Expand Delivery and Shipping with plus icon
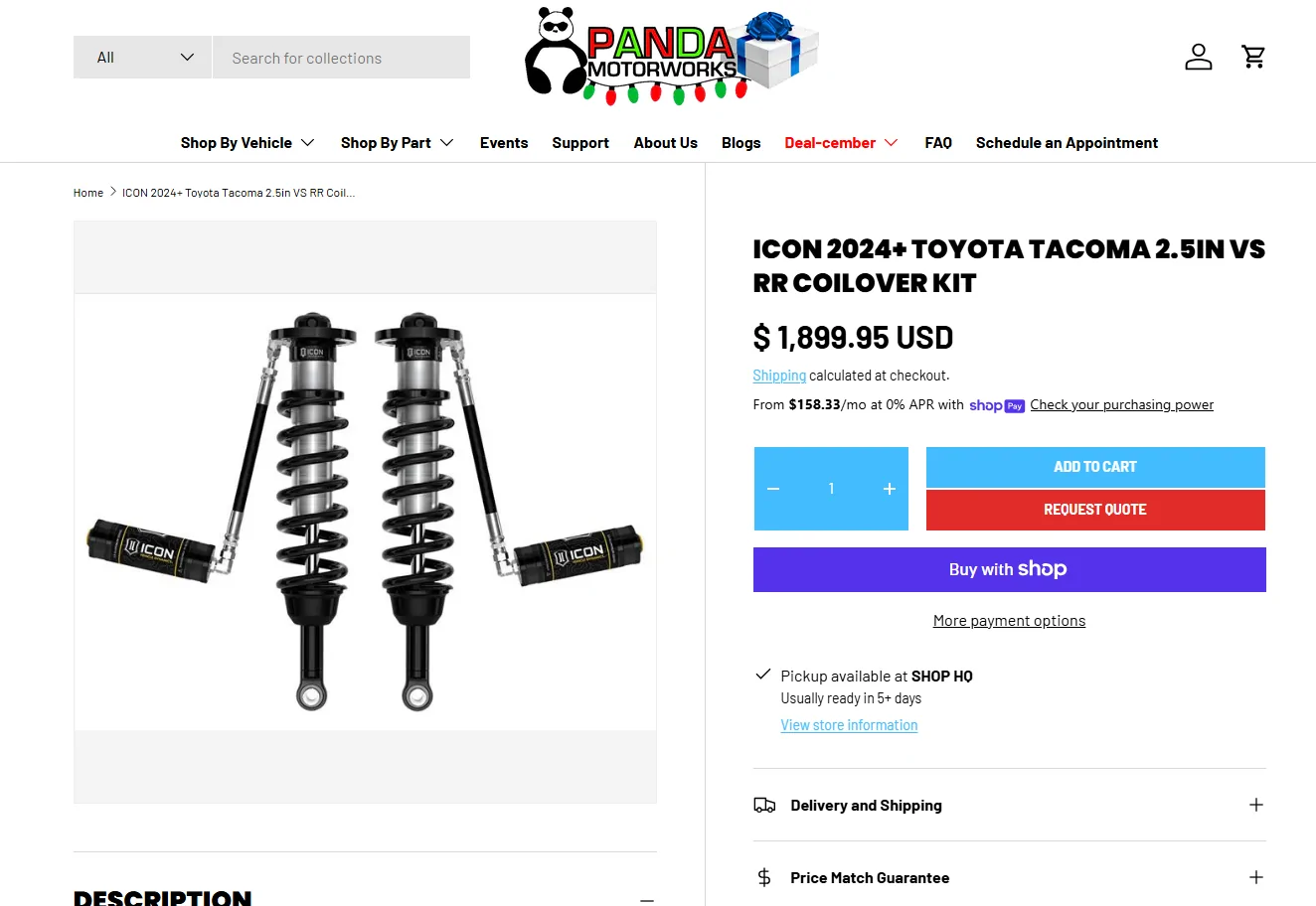 1256,805
